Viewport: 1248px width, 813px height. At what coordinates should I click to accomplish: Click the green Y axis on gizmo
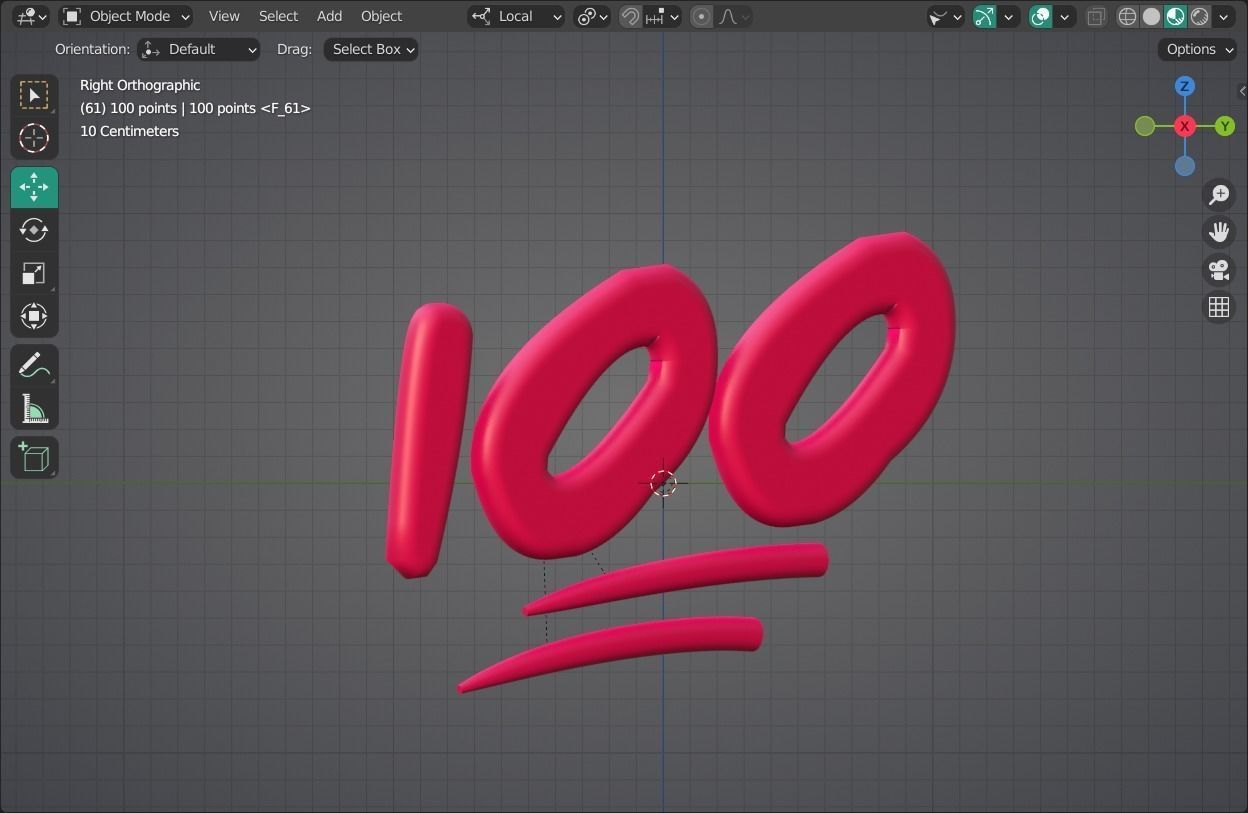[1225, 126]
